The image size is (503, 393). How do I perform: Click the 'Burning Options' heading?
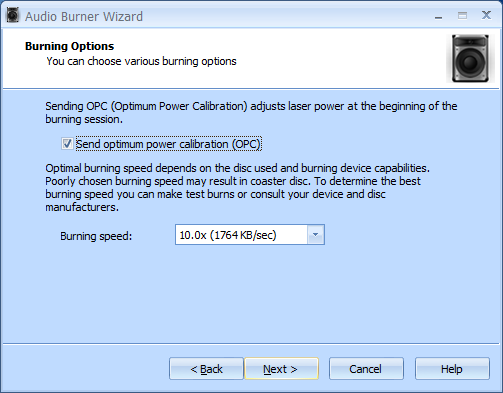(69, 46)
